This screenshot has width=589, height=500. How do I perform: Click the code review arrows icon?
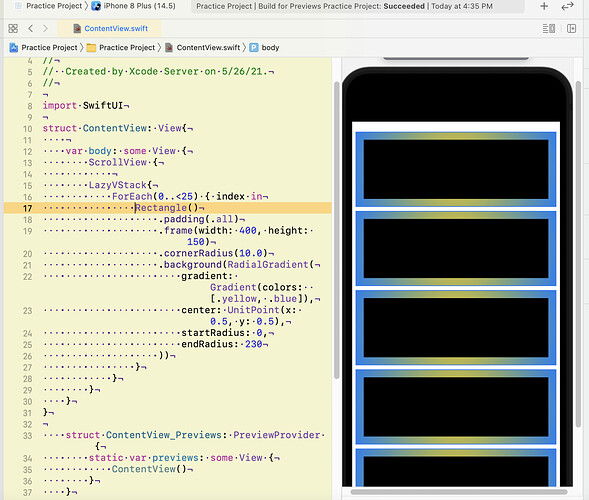[x=567, y=6]
